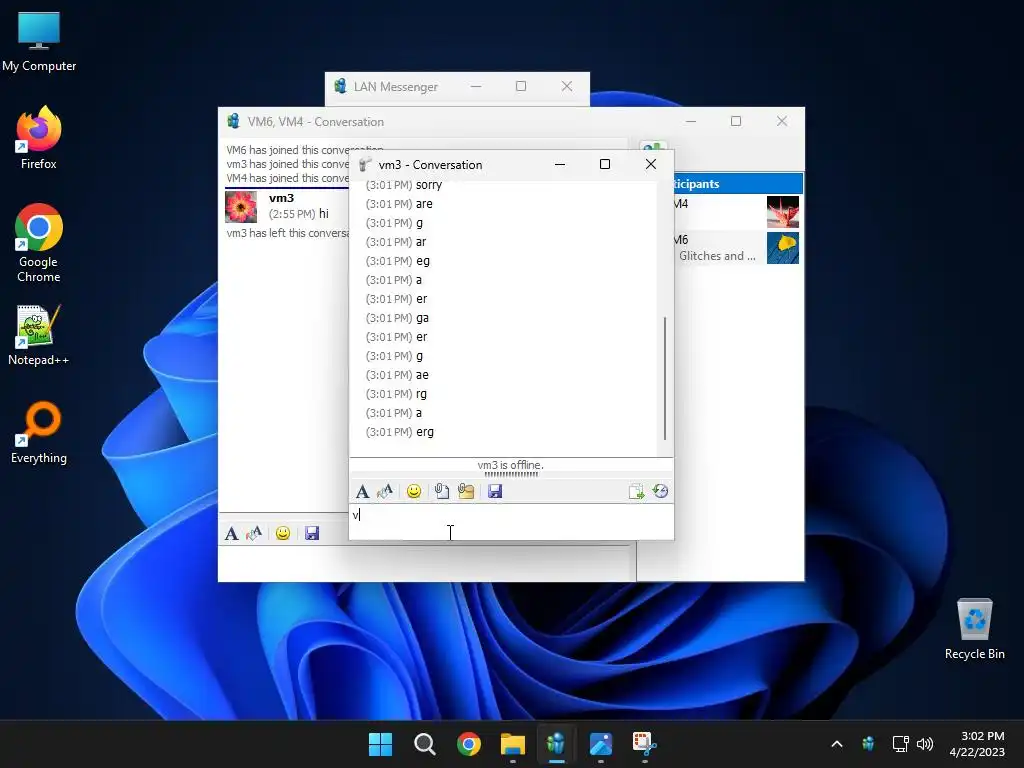The width and height of the screenshot is (1024, 768).
Task: Open Chrome from taskbar
Action: pyautogui.click(x=468, y=744)
